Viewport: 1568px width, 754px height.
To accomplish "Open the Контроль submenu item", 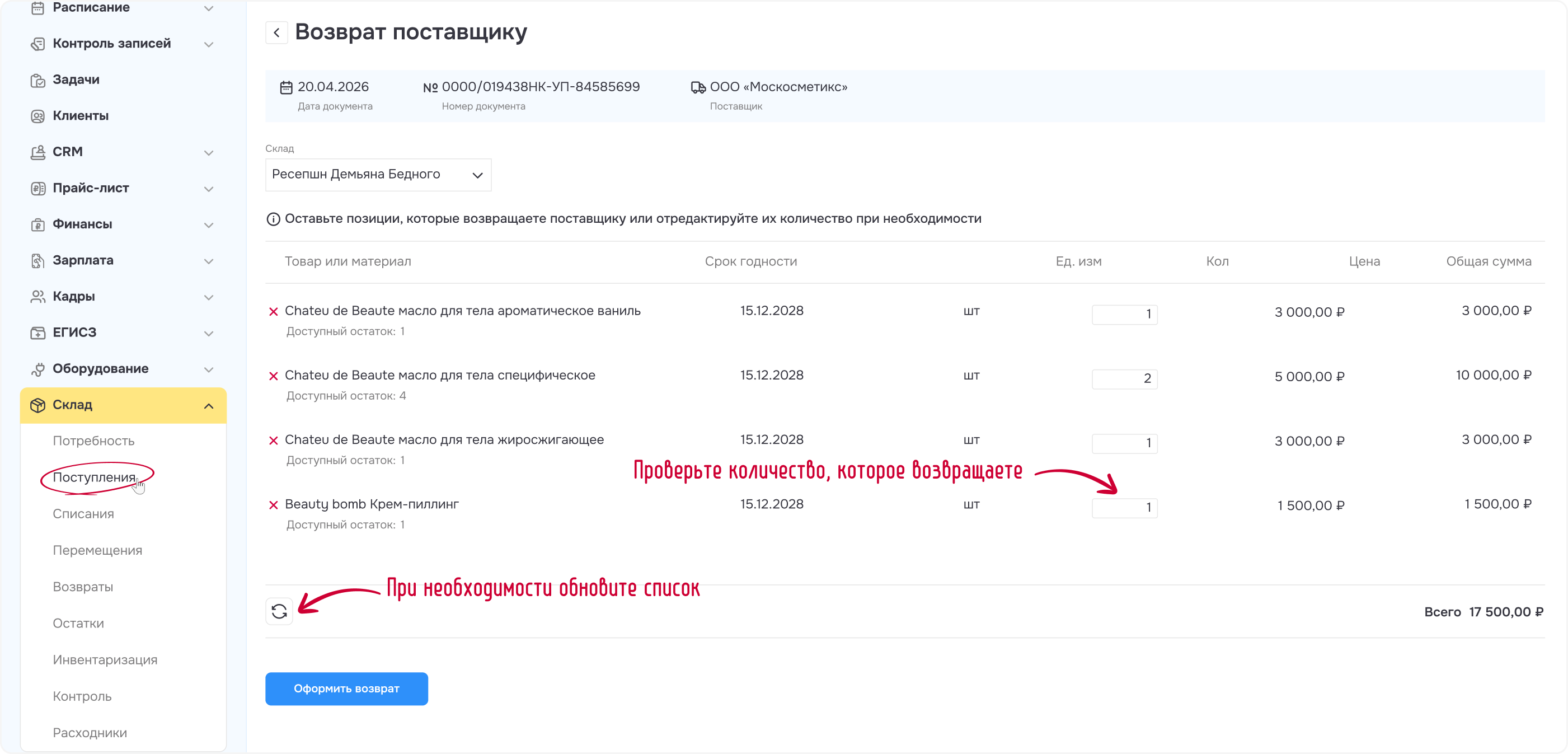I will tap(82, 696).
